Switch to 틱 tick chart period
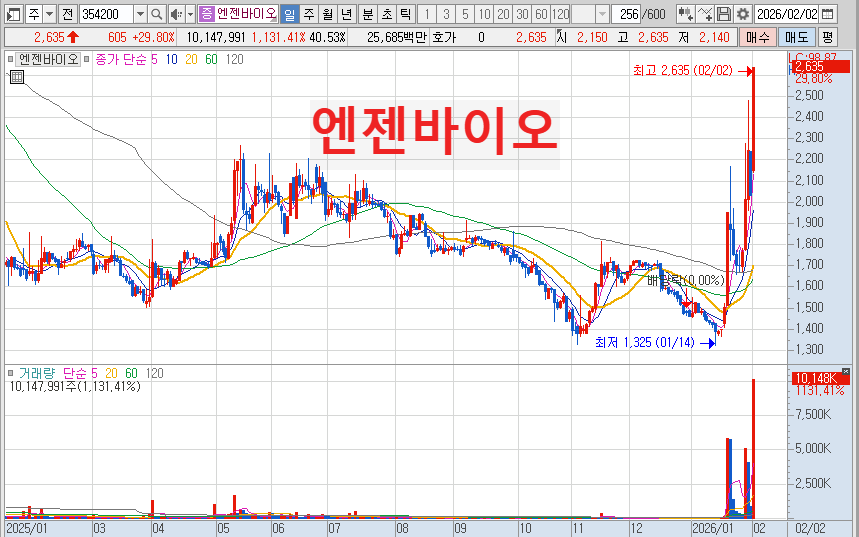859x537 pixels. point(405,14)
